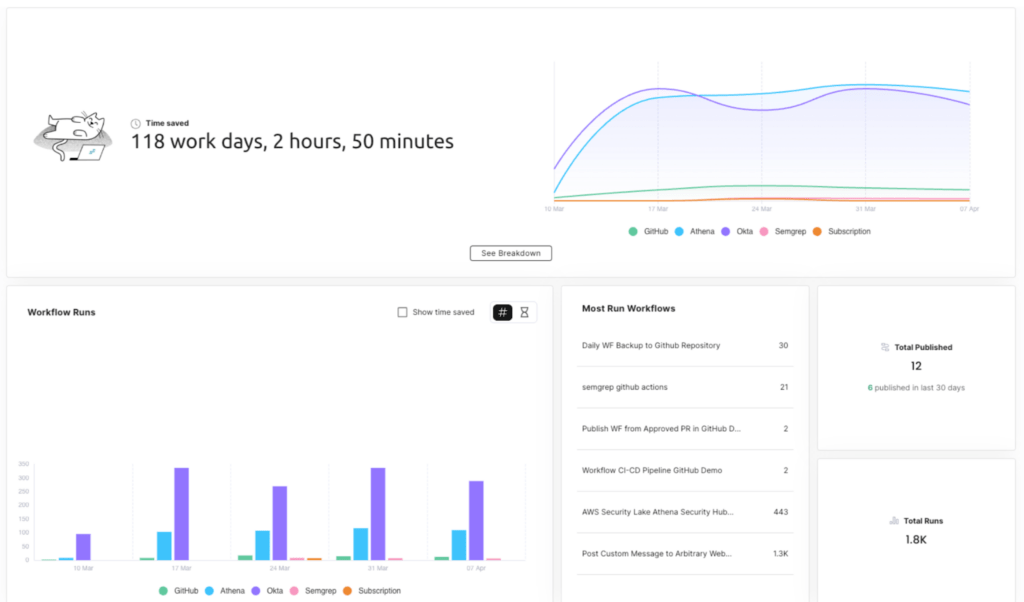Click the clock icon beside Time saved
Image resolution: width=1024 pixels, height=602 pixels.
136,124
